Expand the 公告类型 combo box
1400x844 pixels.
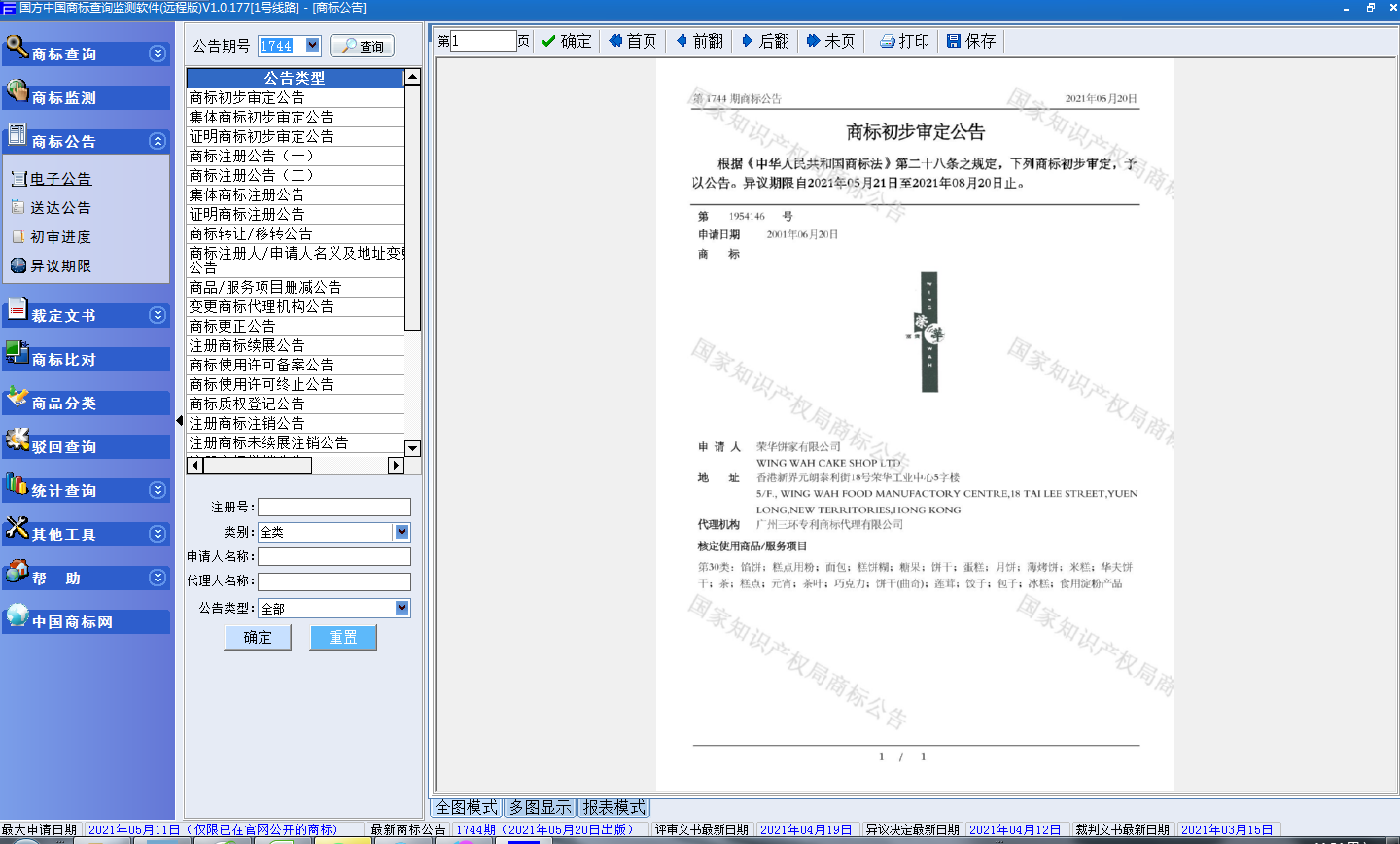[x=402, y=608]
